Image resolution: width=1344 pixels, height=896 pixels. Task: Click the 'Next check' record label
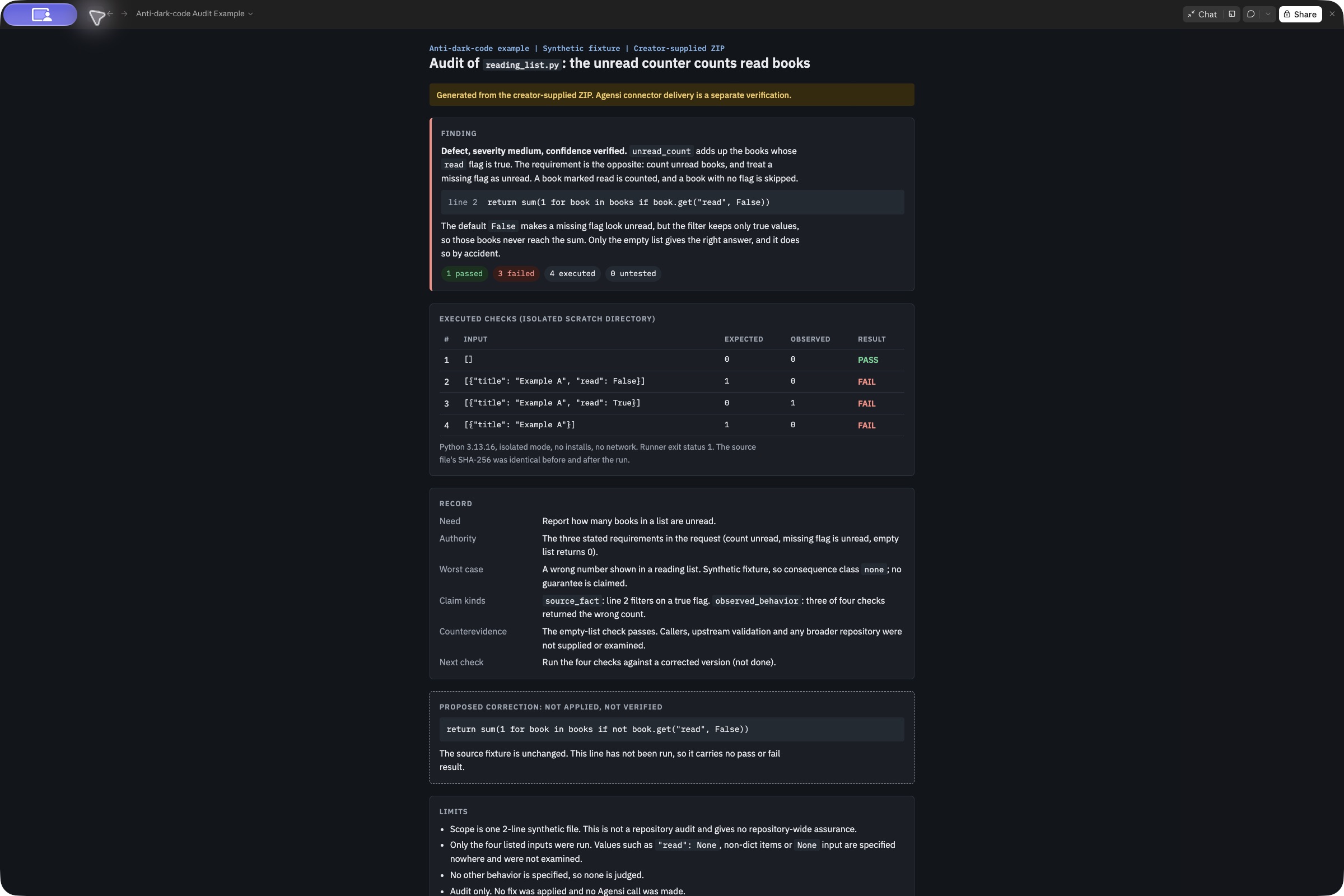point(461,662)
